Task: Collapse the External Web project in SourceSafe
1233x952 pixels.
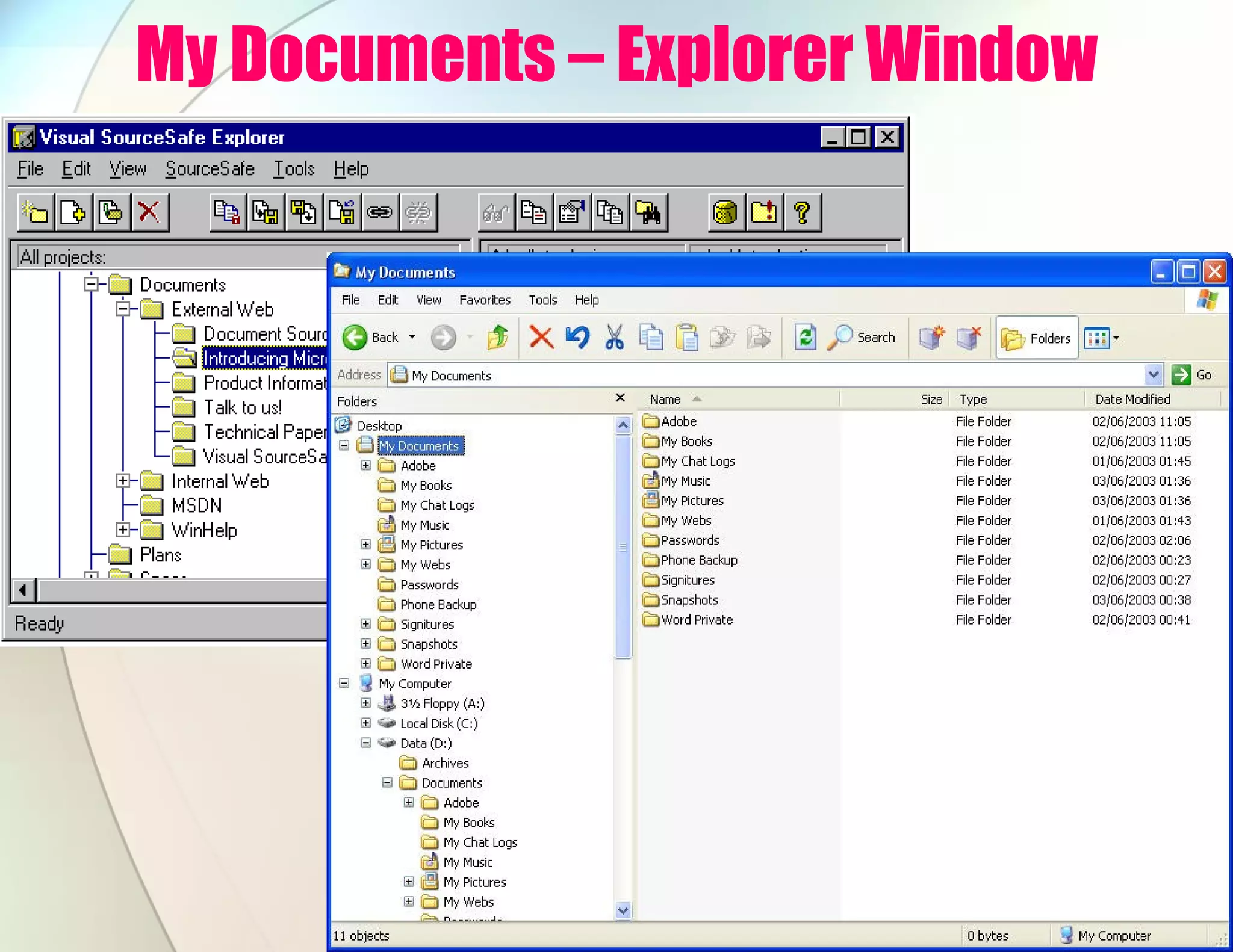Action: [x=123, y=309]
